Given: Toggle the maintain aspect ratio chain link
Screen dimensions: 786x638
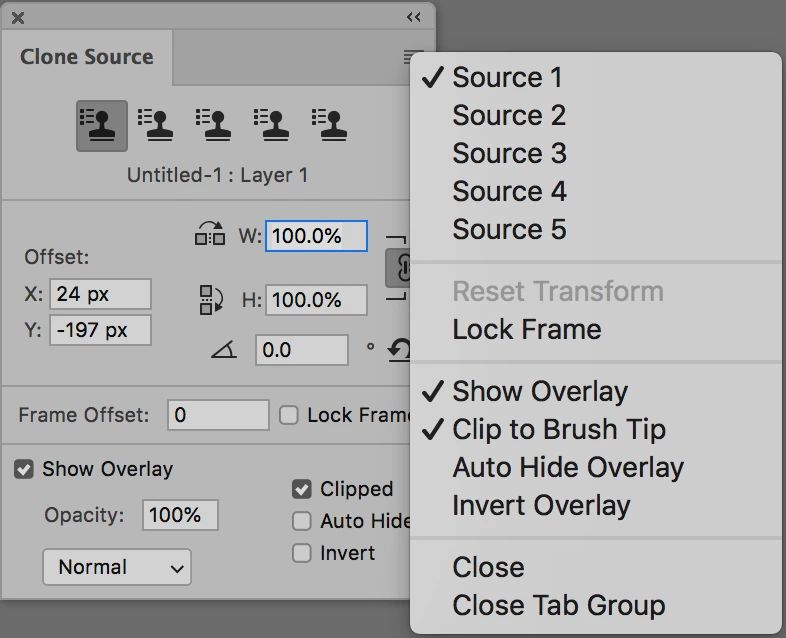Looking at the screenshot, I should 399,267.
